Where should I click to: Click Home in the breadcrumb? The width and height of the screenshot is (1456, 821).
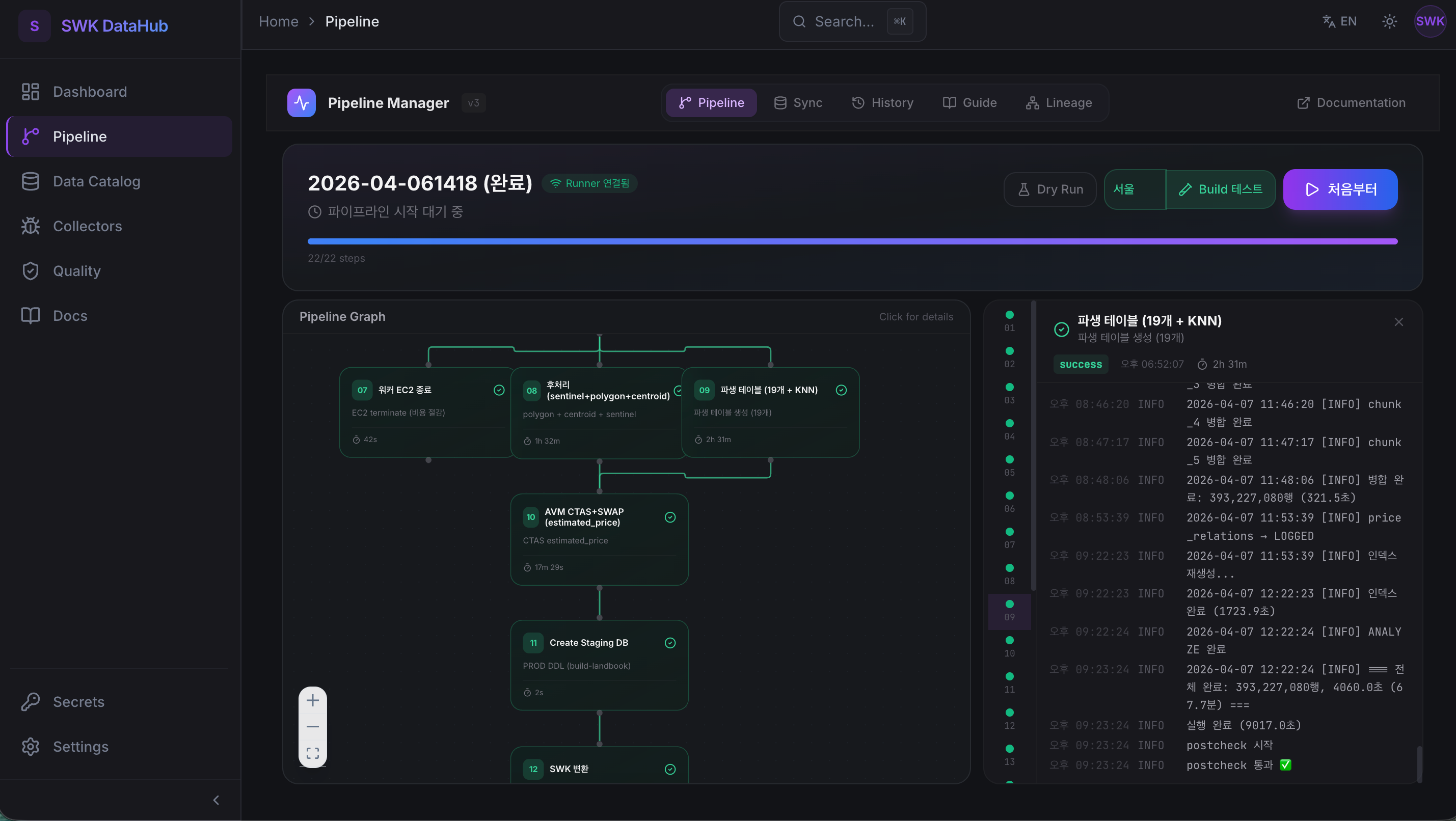tap(279, 21)
